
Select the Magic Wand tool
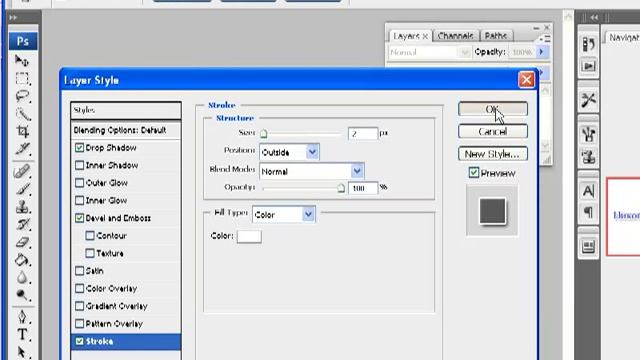pos(22,114)
